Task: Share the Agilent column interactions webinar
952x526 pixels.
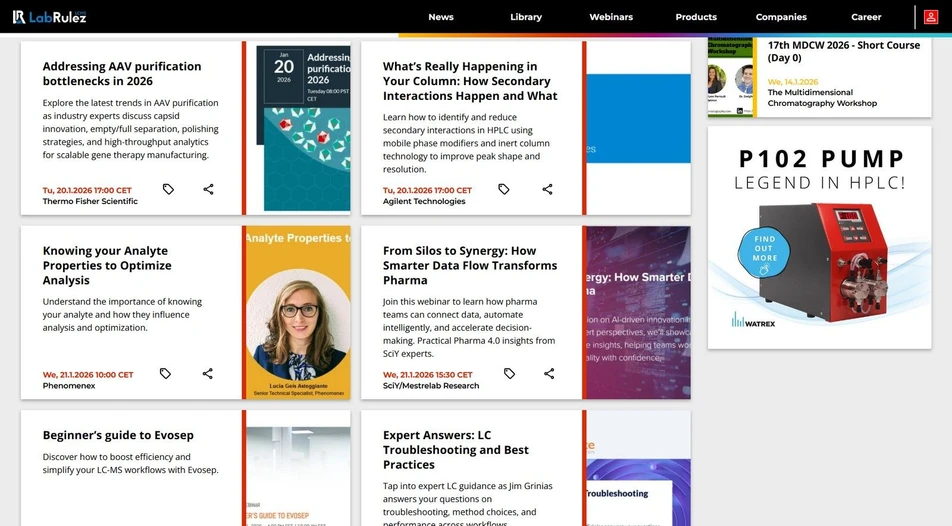Action: [x=547, y=189]
